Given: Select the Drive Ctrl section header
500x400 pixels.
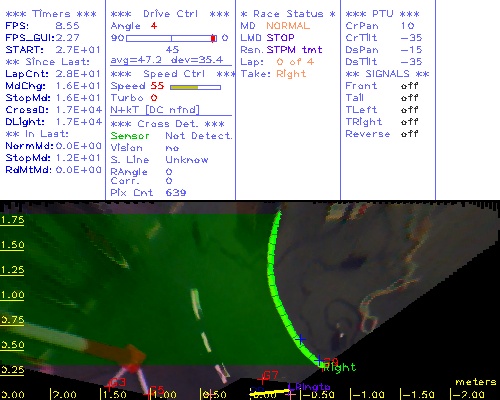Looking at the screenshot, I should tap(170, 14).
